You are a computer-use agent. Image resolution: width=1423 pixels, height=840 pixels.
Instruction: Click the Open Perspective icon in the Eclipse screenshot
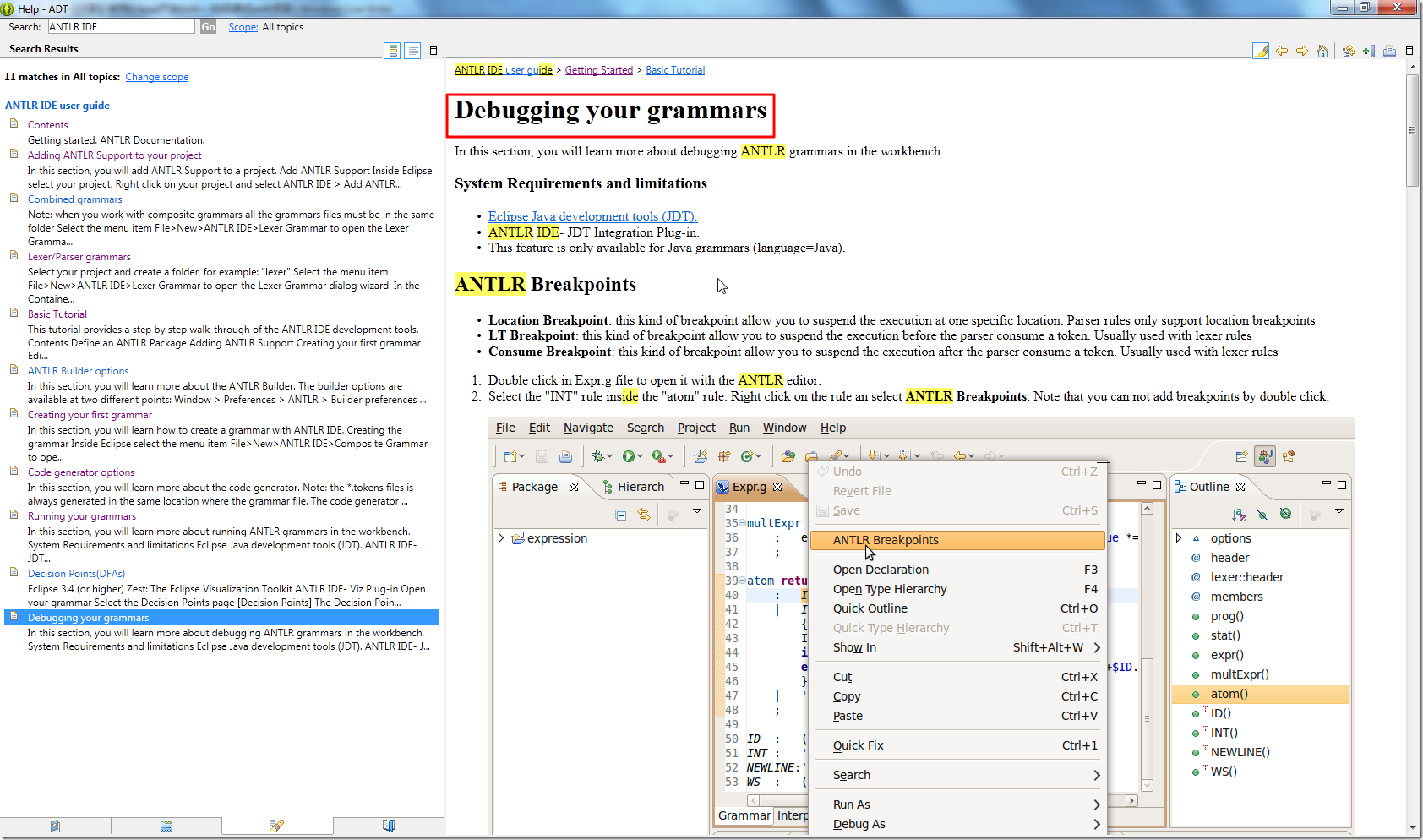1241,456
